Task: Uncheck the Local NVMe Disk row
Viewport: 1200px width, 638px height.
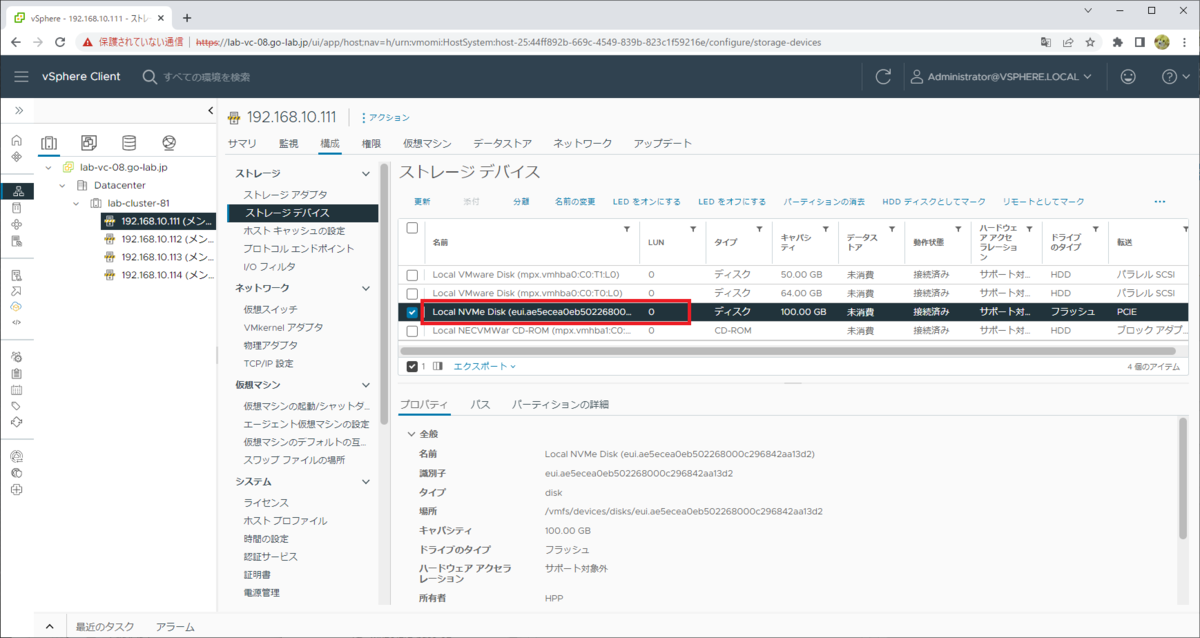Action: click(x=412, y=312)
